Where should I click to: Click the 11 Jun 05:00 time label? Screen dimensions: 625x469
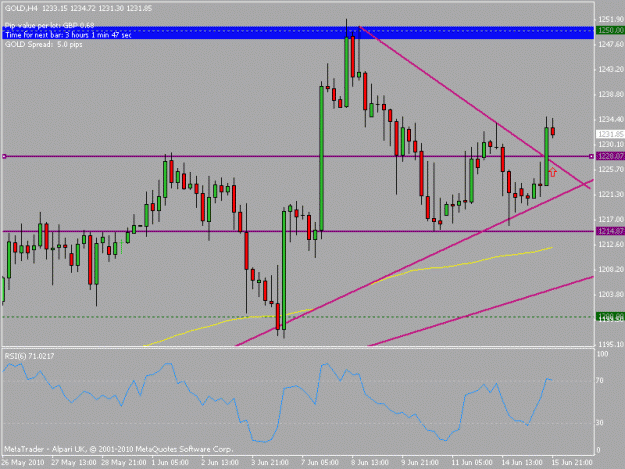click(x=472, y=463)
